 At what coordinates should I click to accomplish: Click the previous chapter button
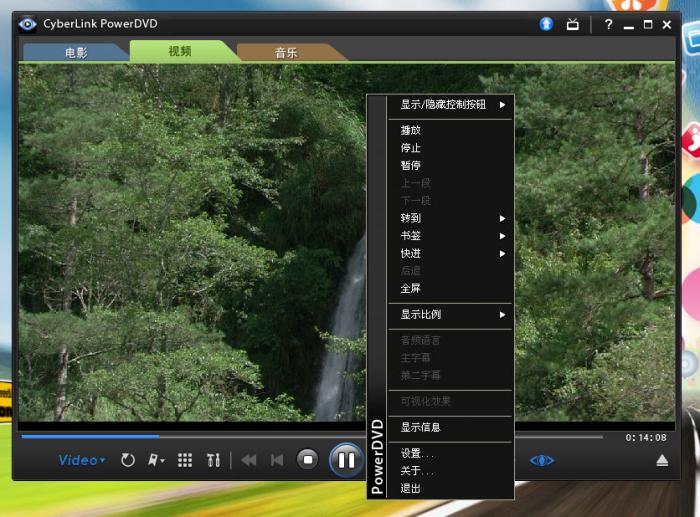(277, 460)
